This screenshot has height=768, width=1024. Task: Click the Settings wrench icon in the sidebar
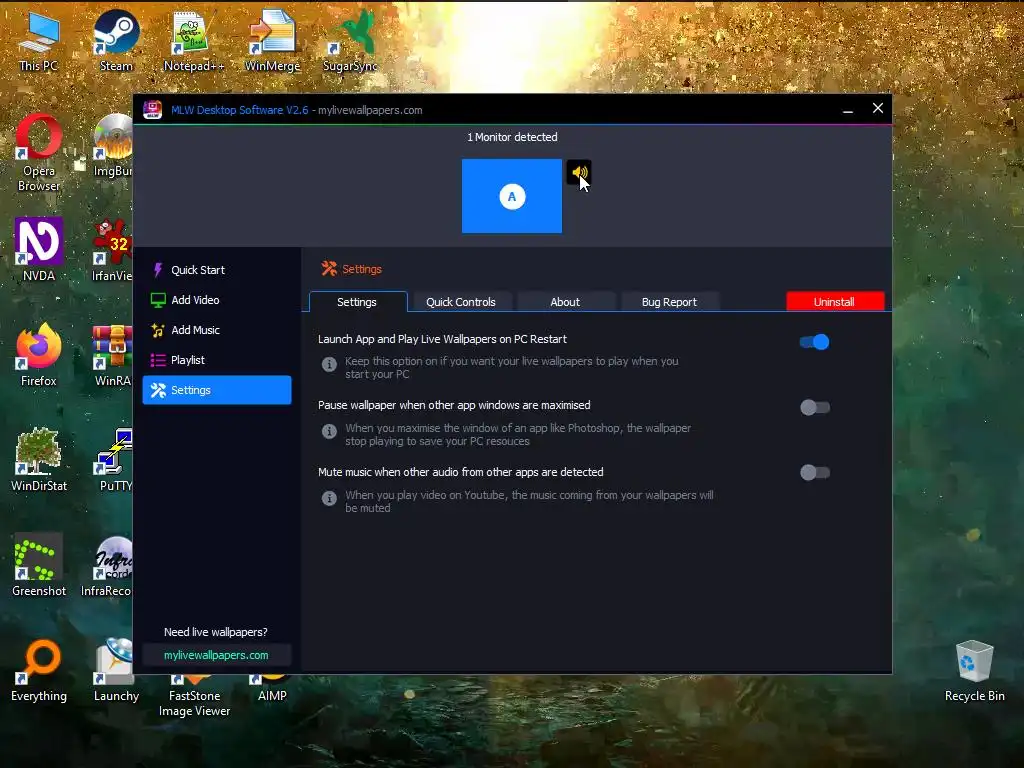click(x=157, y=390)
